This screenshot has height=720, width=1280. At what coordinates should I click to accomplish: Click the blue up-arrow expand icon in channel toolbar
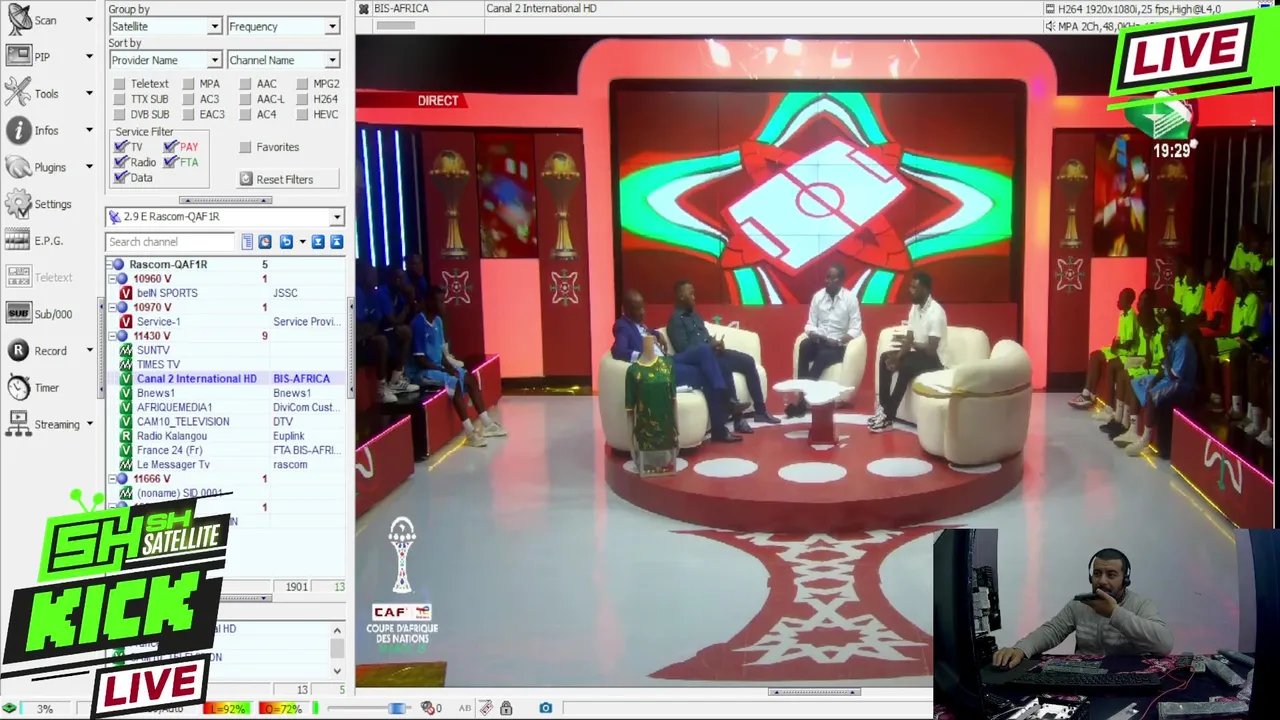(336, 242)
